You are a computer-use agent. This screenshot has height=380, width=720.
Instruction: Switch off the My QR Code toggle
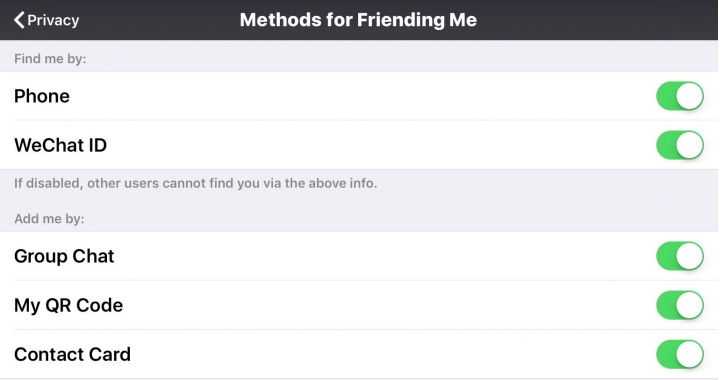(x=680, y=305)
